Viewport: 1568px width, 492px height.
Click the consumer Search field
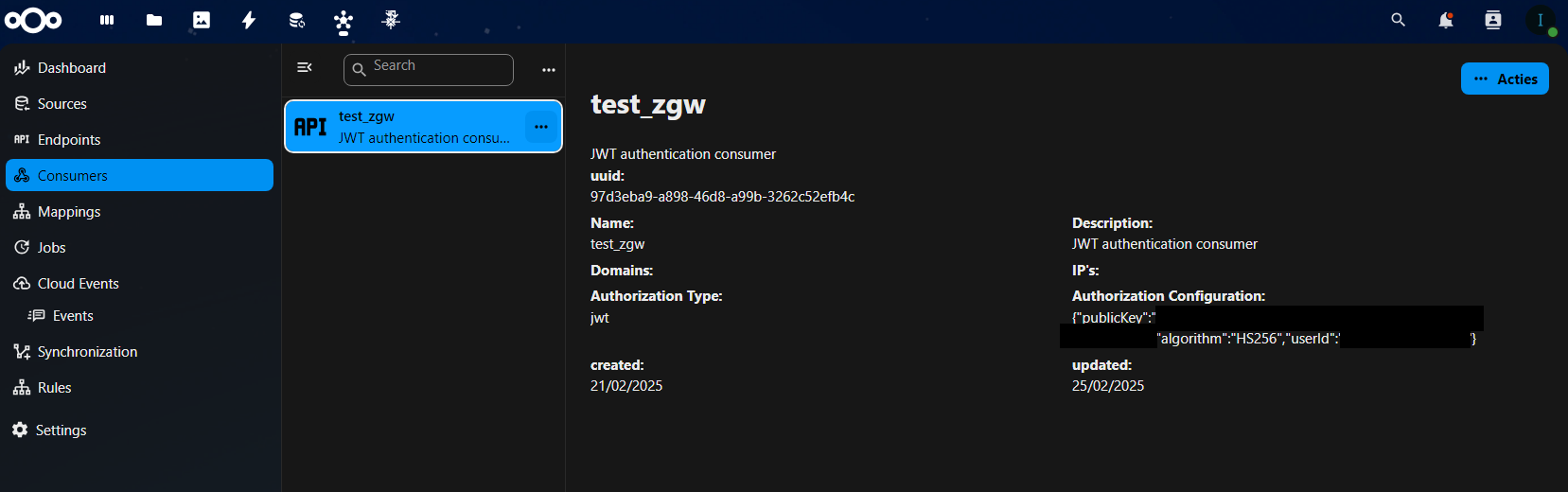point(429,70)
